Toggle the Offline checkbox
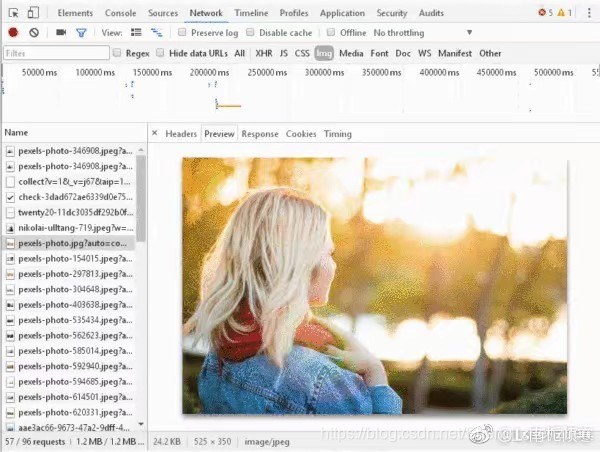Image resolution: width=600 pixels, height=452 pixels. (331, 32)
